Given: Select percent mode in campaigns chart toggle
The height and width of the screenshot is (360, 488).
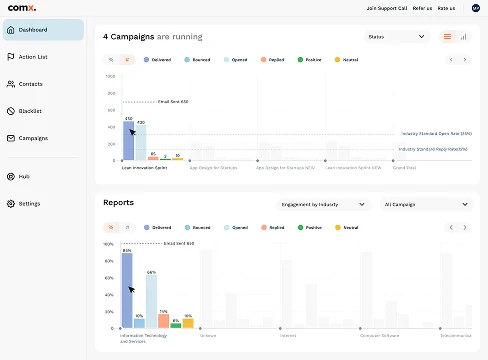Looking at the screenshot, I should click(x=111, y=60).
